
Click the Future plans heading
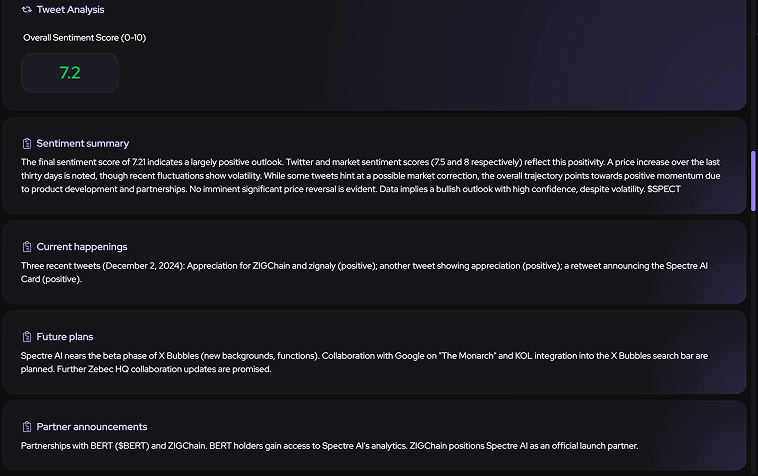pos(65,337)
